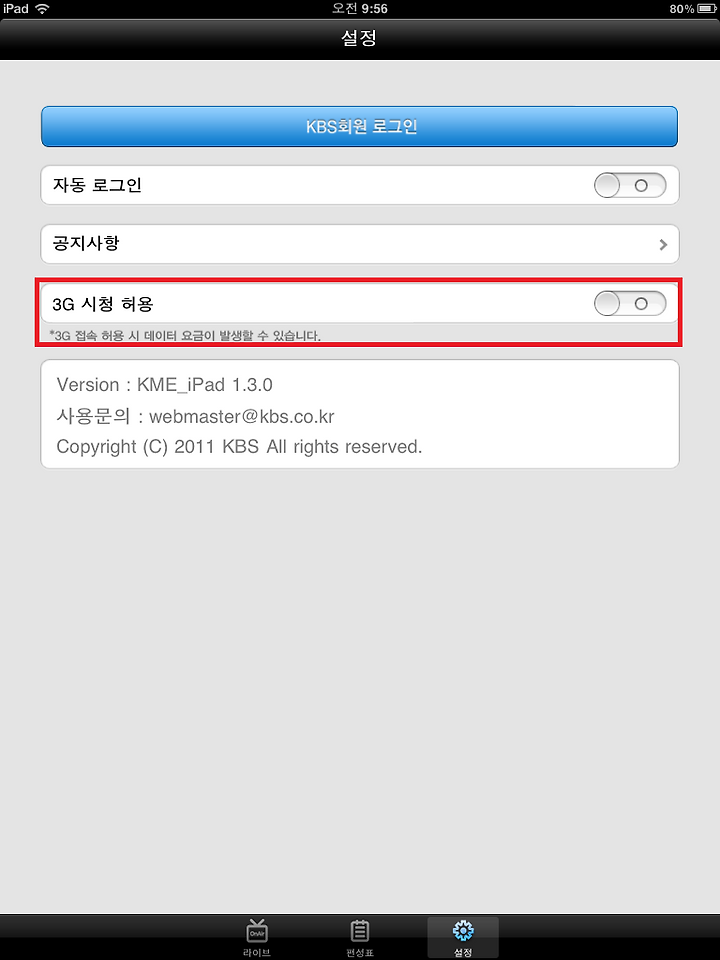Screen dimensions: 720x960
Task: Tap the battery icon in status bar
Action: (706, 9)
